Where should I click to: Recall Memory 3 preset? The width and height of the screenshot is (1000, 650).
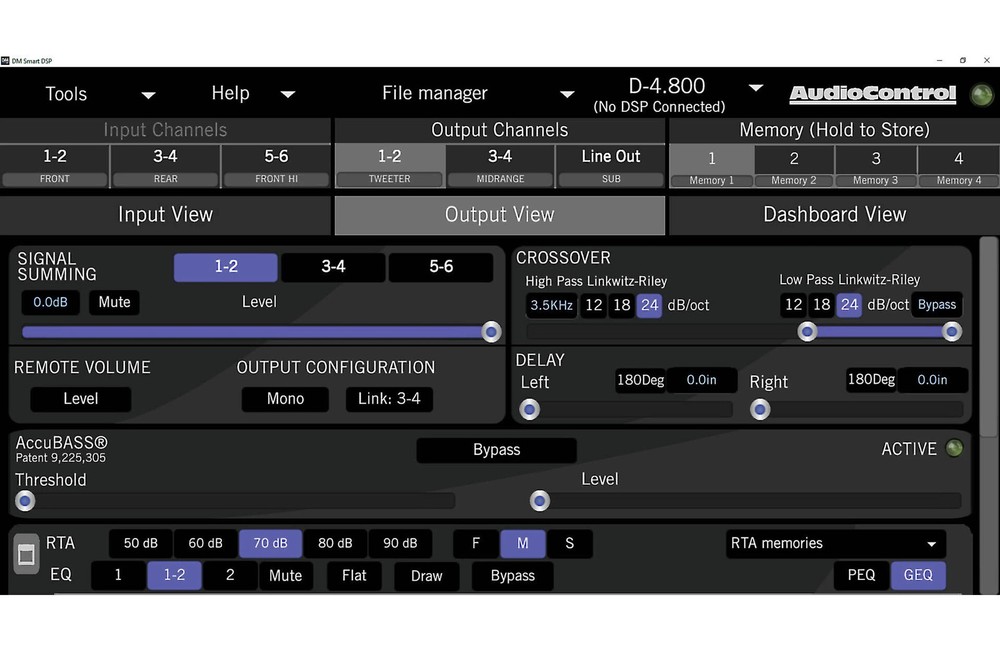tap(876, 166)
